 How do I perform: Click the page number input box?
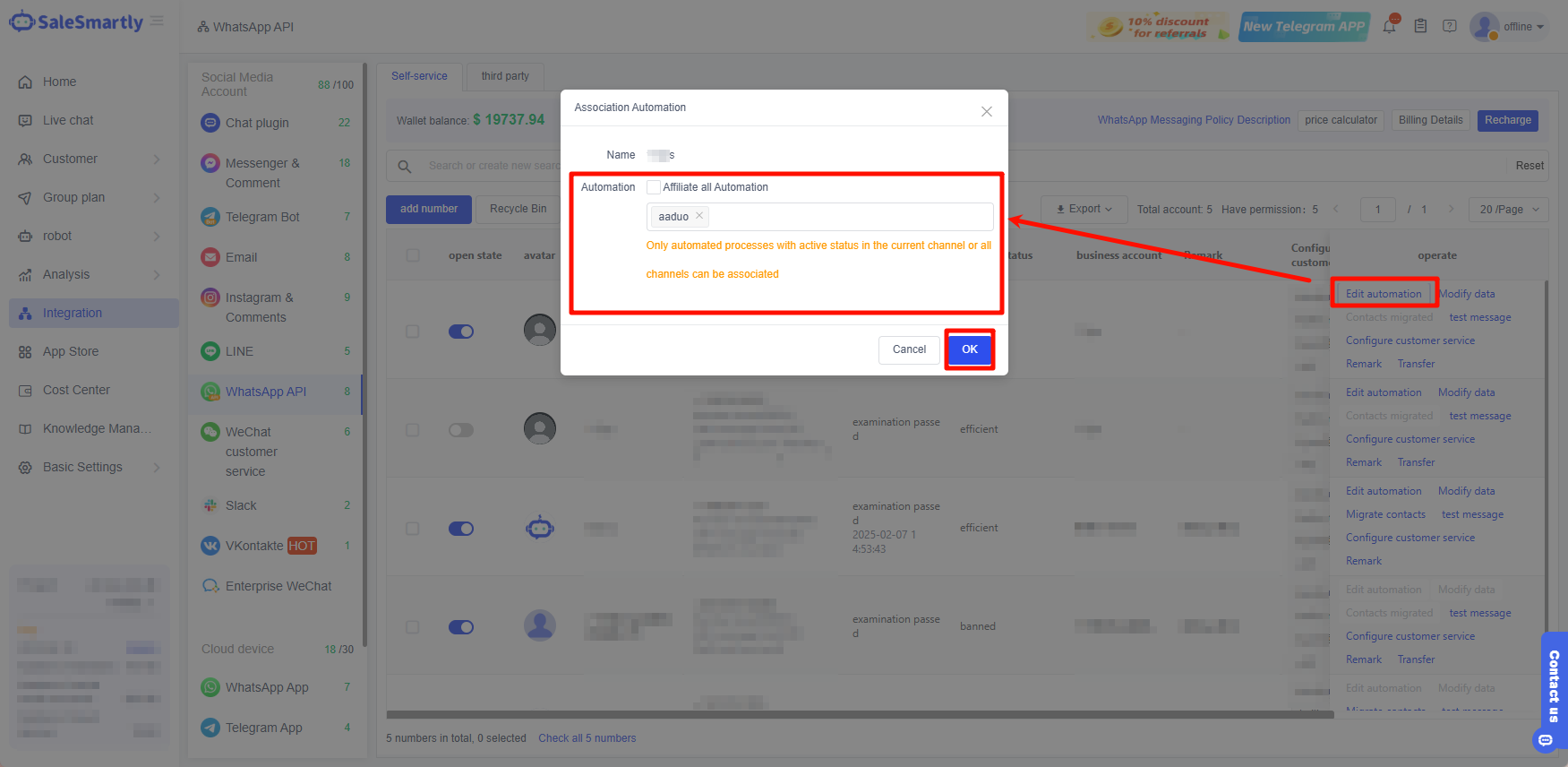tap(1377, 210)
